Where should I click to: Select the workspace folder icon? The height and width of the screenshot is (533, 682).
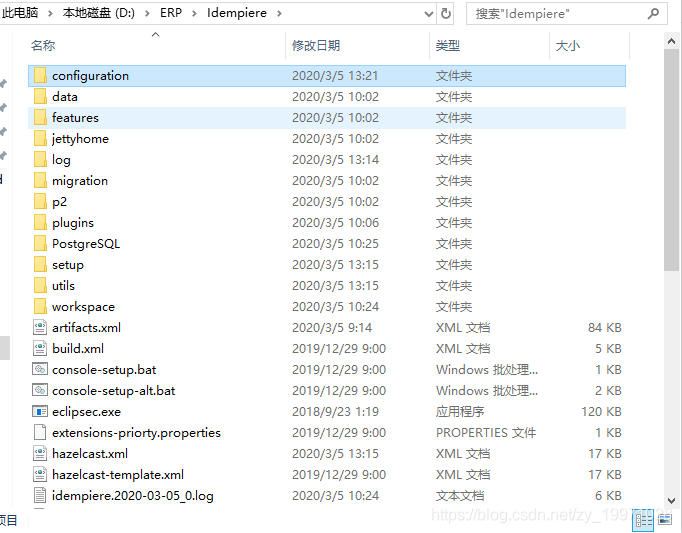pos(40,306)
